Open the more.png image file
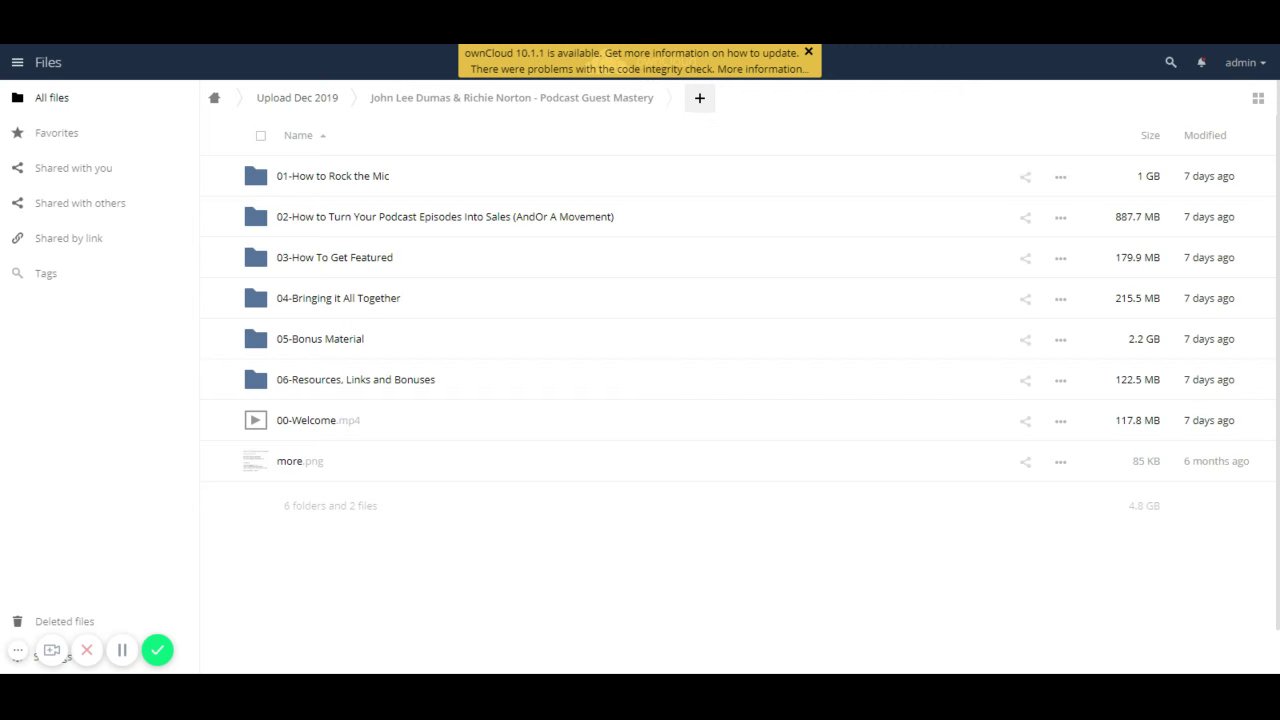The image size is (1280, 720). click(300, 461)
